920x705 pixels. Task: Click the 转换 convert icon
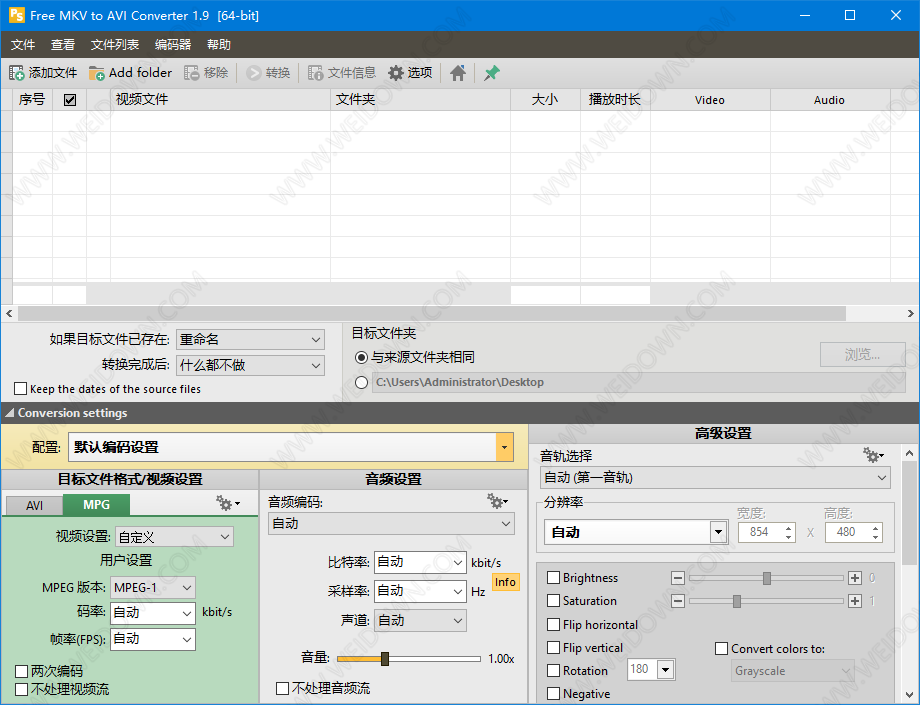click(253, 73)
